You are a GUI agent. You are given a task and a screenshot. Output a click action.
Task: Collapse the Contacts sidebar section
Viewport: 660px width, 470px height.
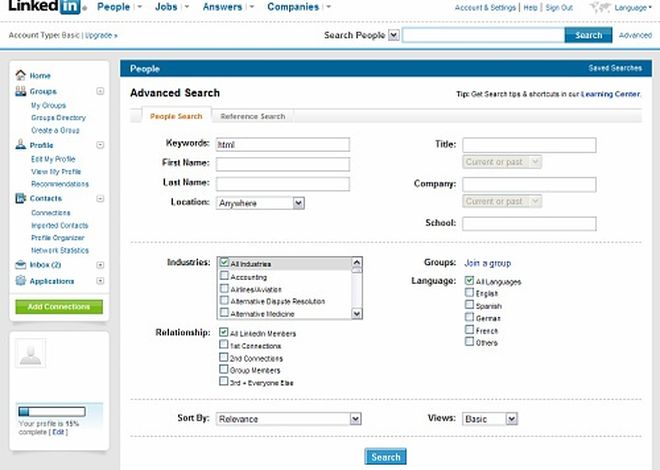point(100,199)
